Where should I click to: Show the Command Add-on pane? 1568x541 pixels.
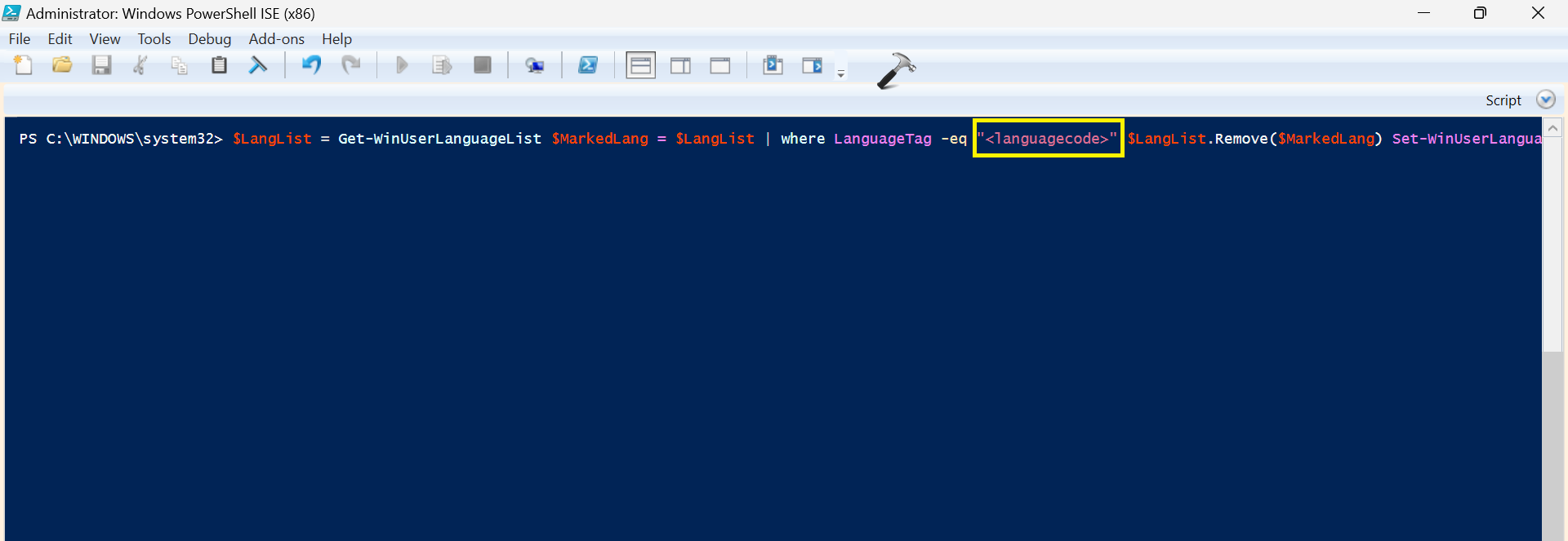pyautogui.click(x=813, y=65)
